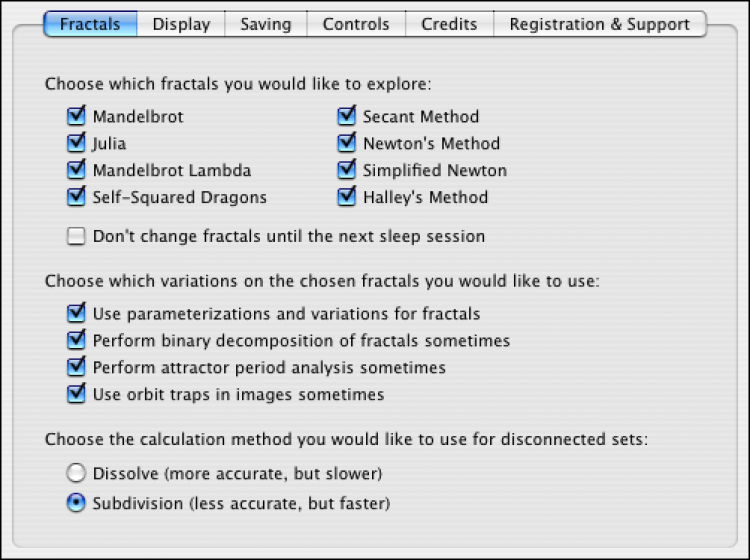Switch to the Display tab
Screen dimensions: 750x560
click(x=181, y=24)
